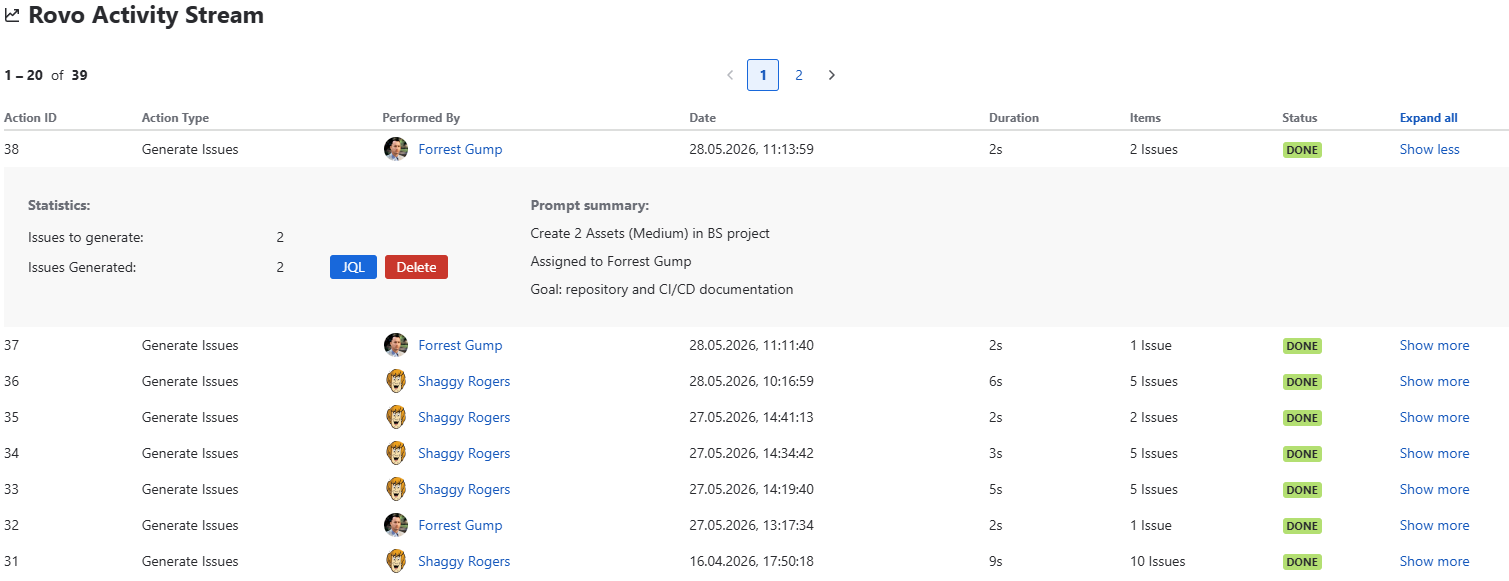Screen dimensions: 1509x581
Task: Click 'Assigned to Forrest Gump' prompt line
Action: [x=611, y=261]
